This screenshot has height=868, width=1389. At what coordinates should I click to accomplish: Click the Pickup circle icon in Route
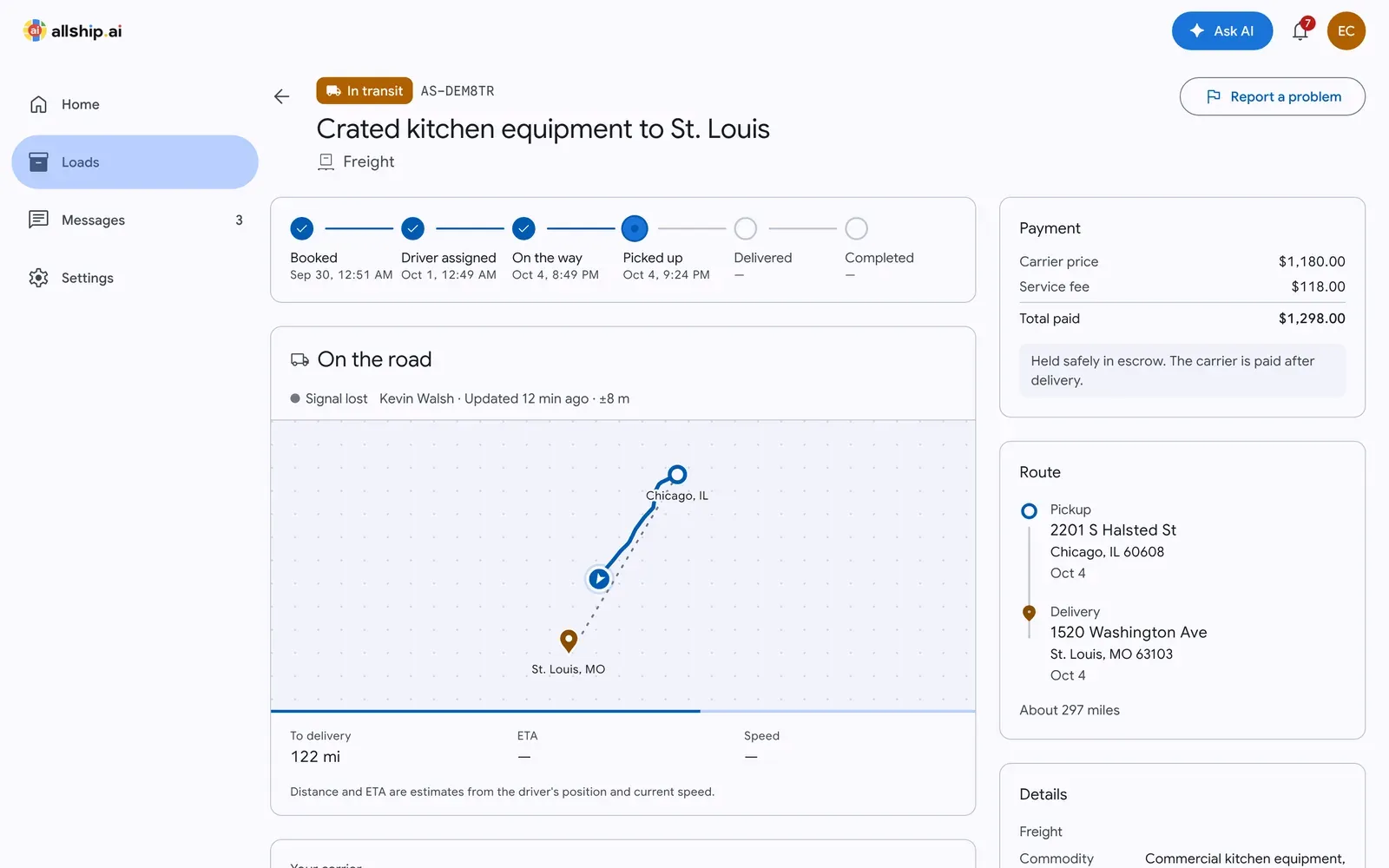point(1029,511)
